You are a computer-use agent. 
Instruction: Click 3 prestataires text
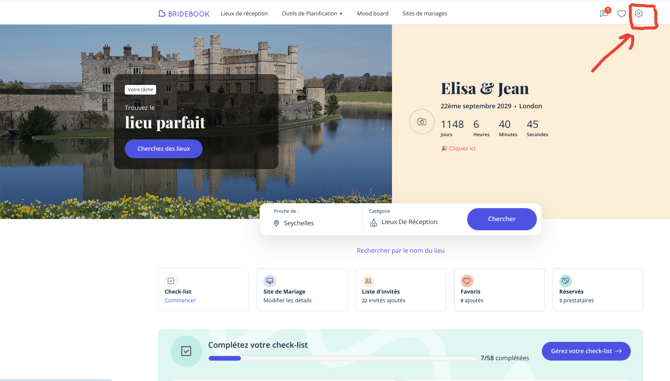click(x=576, y=300)
